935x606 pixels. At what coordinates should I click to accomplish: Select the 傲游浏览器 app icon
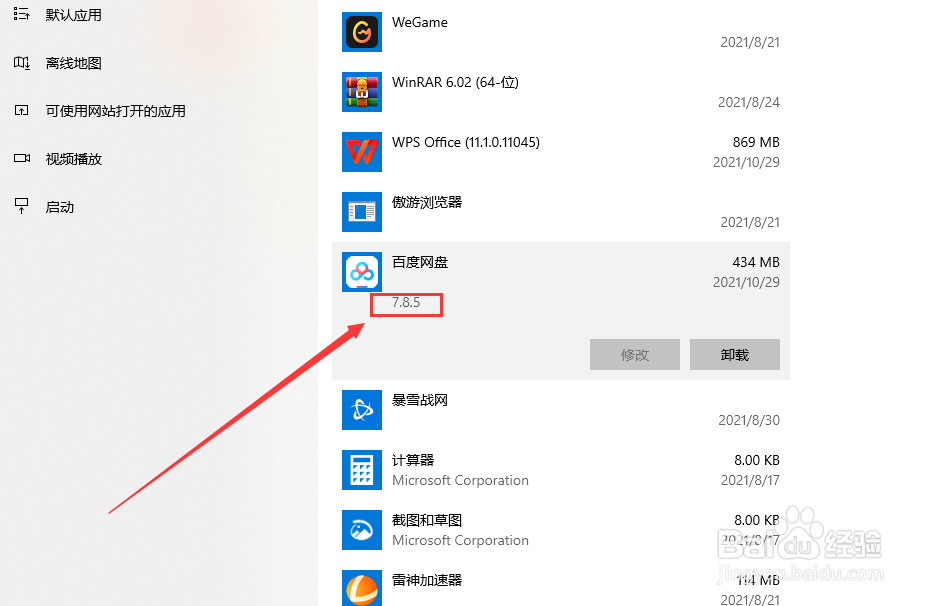(362, 212)
